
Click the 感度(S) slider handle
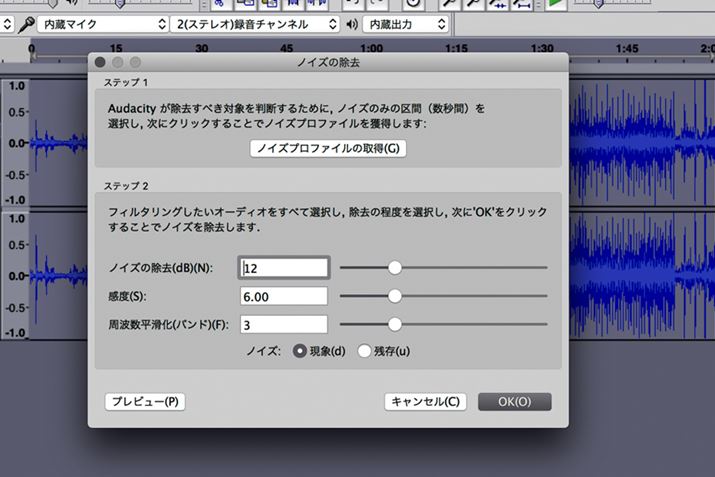395,296
